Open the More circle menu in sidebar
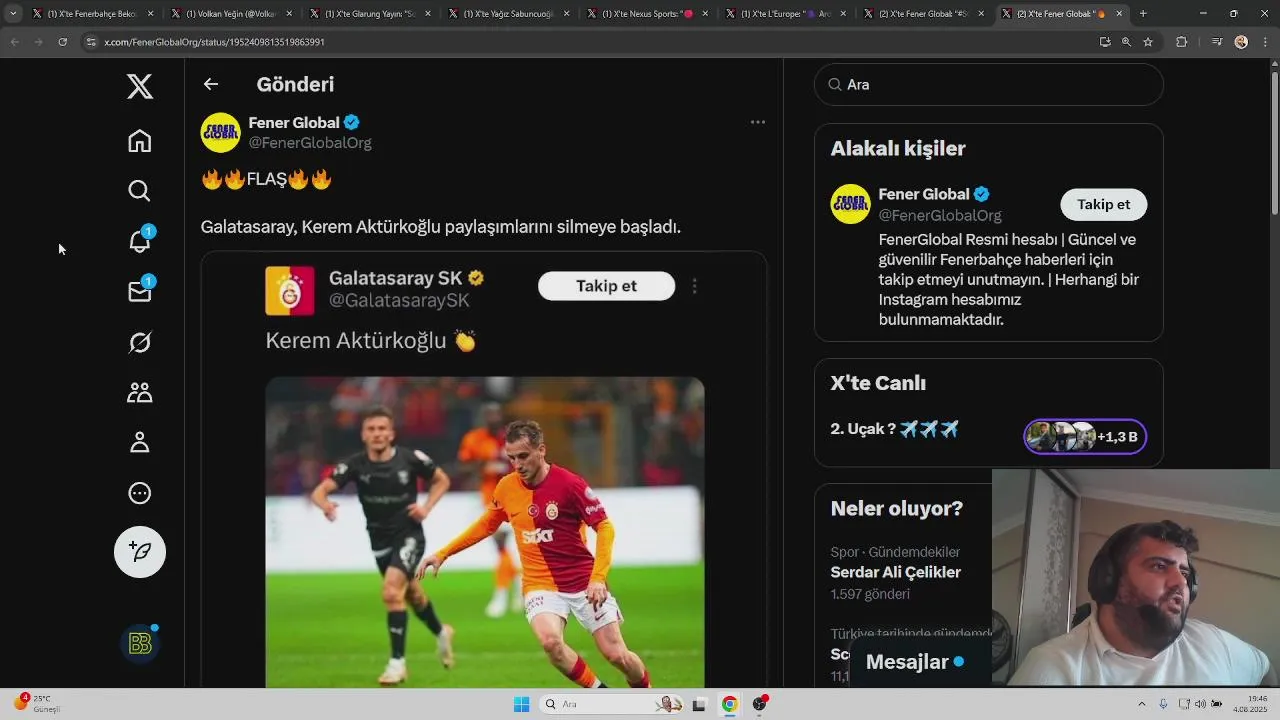Image resolution: width=1280 pixels, height=720 pixels. [x=140, y=493]
